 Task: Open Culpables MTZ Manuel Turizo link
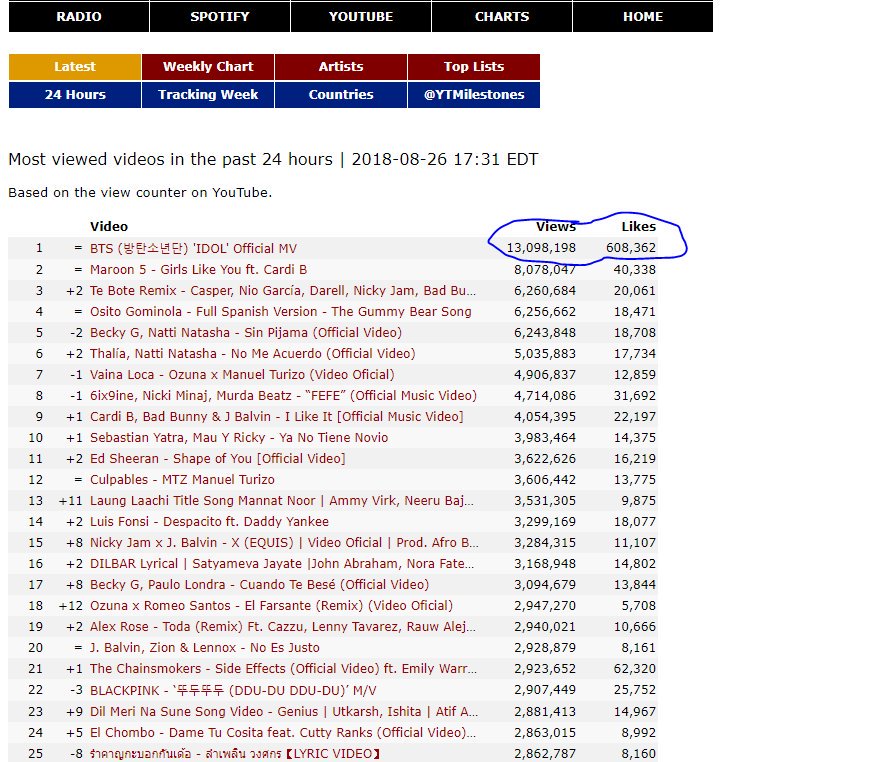click(x=182, y=480)
